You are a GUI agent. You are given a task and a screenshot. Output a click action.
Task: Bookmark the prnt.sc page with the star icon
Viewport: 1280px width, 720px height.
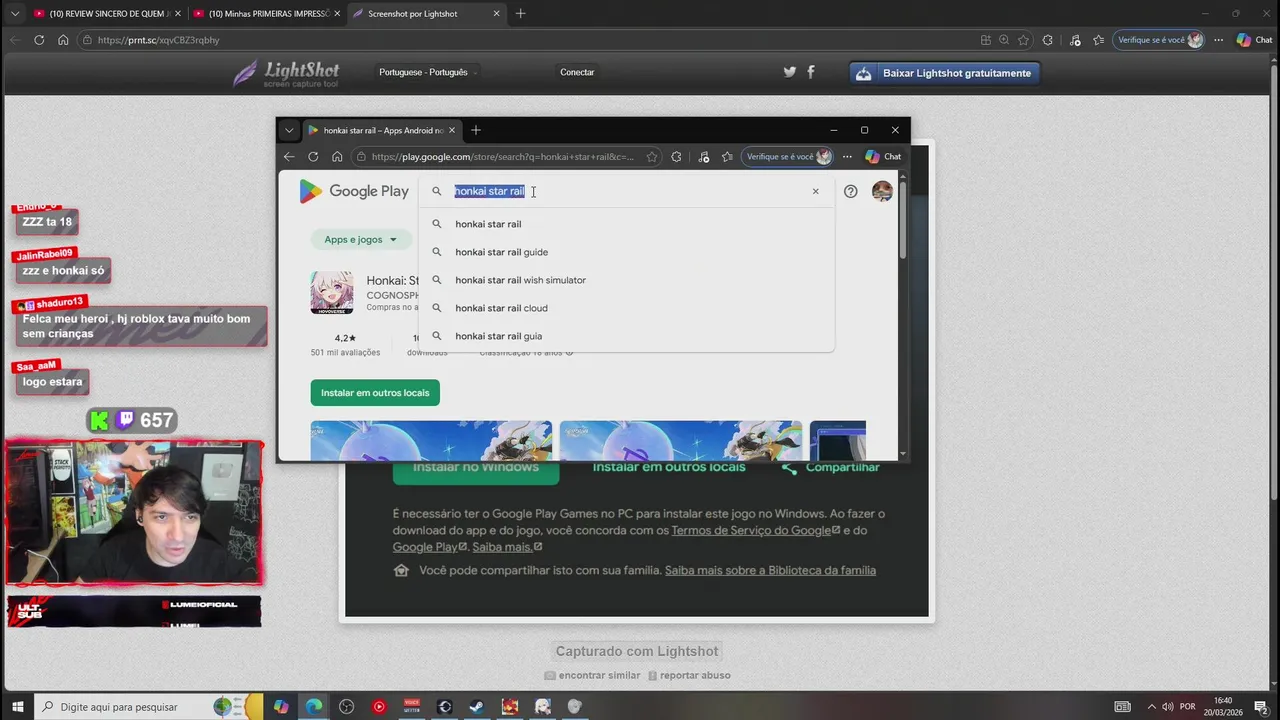[1023, 40]
